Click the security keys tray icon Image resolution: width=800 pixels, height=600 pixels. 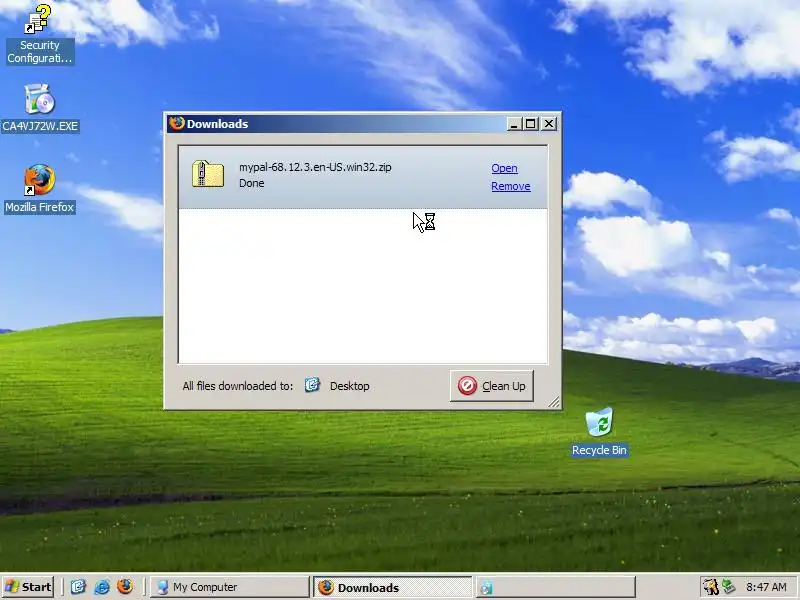coord(710,587)
